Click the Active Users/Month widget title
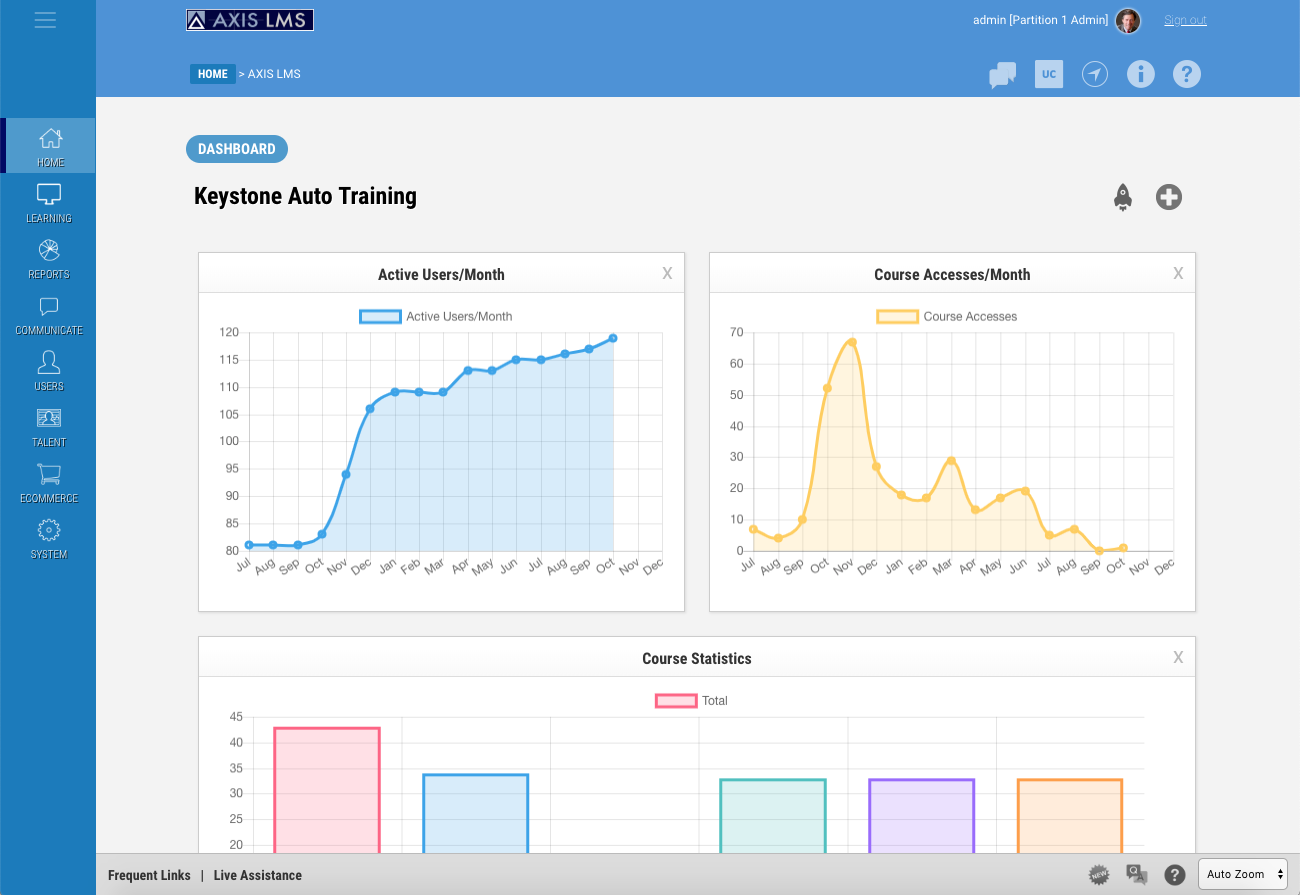This screenshot has width=1300, height=895. pyautogui.click(x=441, y=274)
